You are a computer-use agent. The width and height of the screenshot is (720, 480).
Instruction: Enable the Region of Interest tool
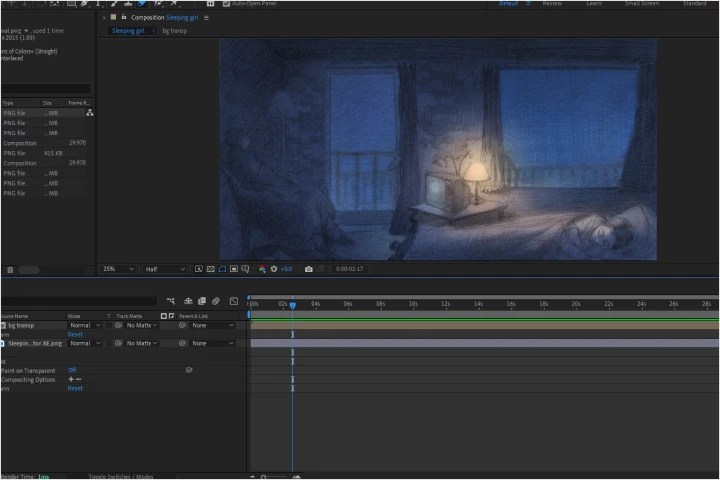(234, 269)
